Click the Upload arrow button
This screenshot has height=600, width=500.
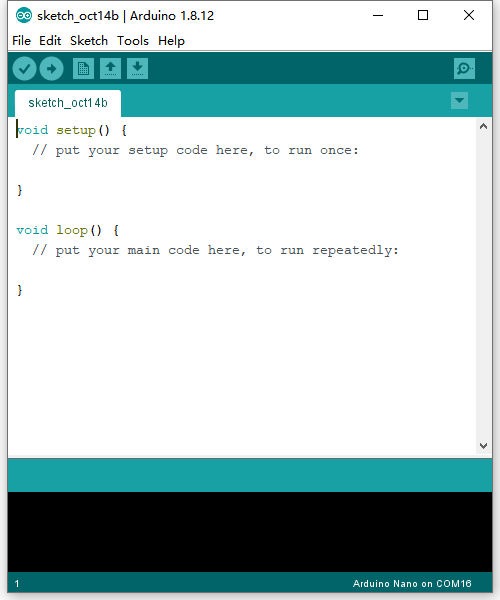pos(52,69)
